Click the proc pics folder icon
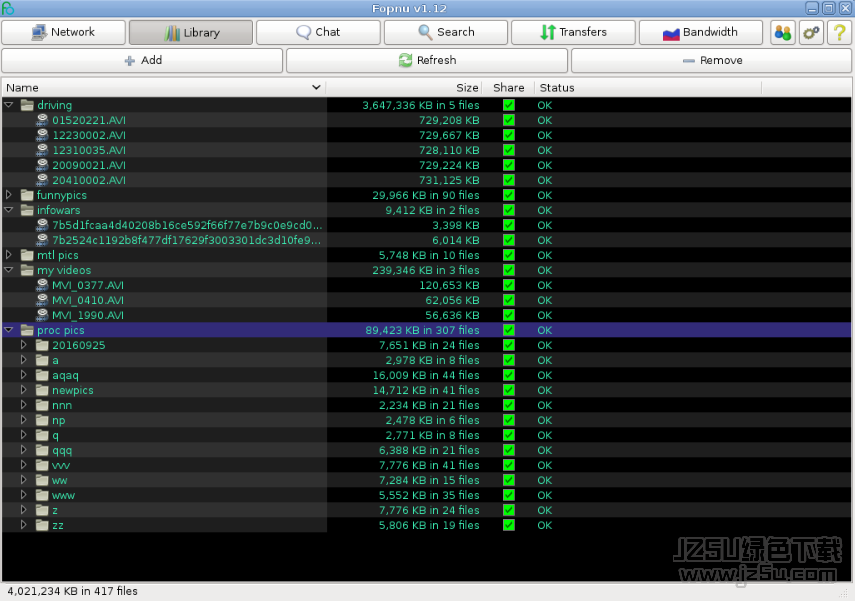Screen dimensions: 855x601 coord(27,330)
